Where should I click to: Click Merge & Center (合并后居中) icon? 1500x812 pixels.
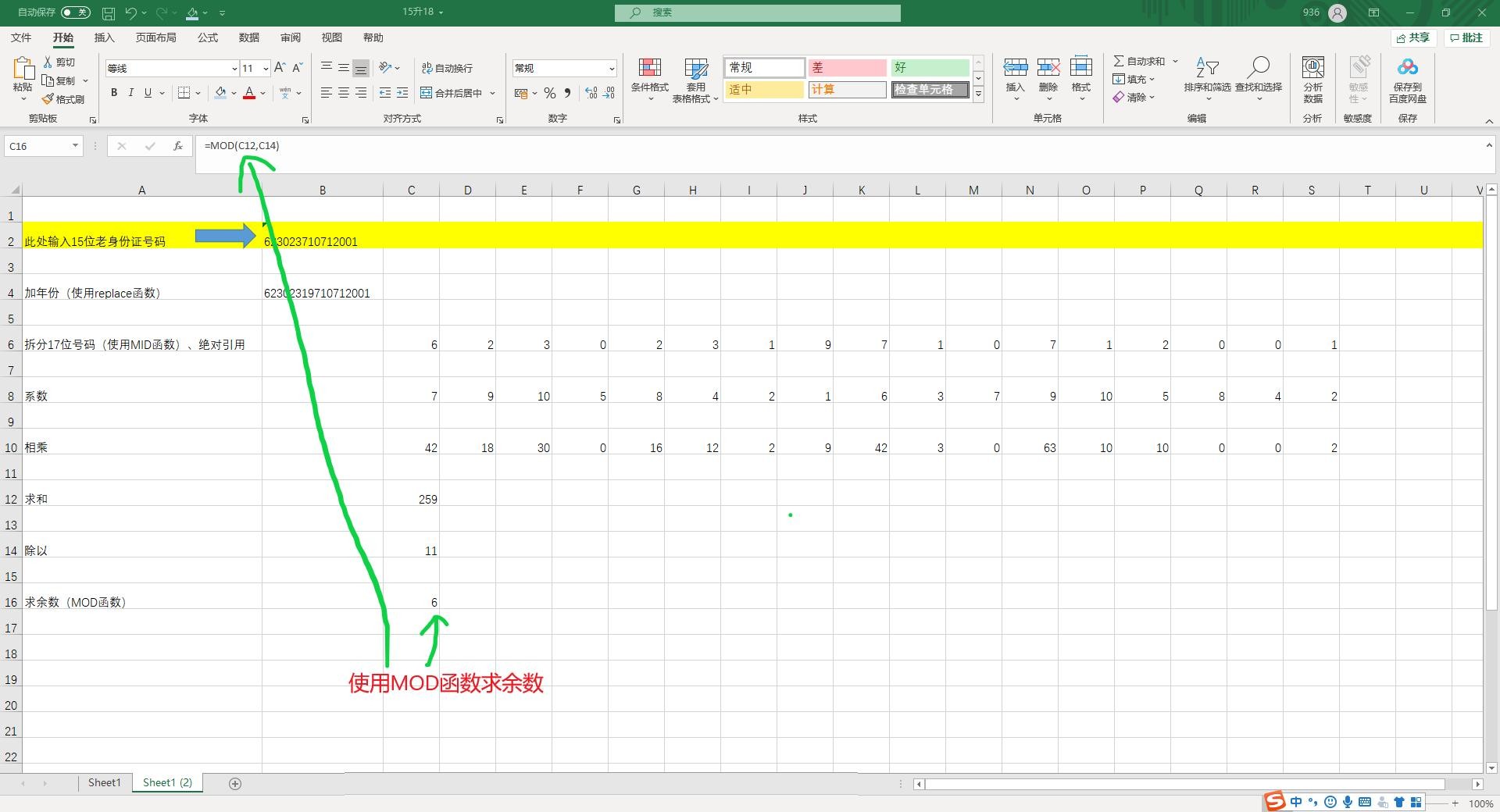(x=427, y=93)
